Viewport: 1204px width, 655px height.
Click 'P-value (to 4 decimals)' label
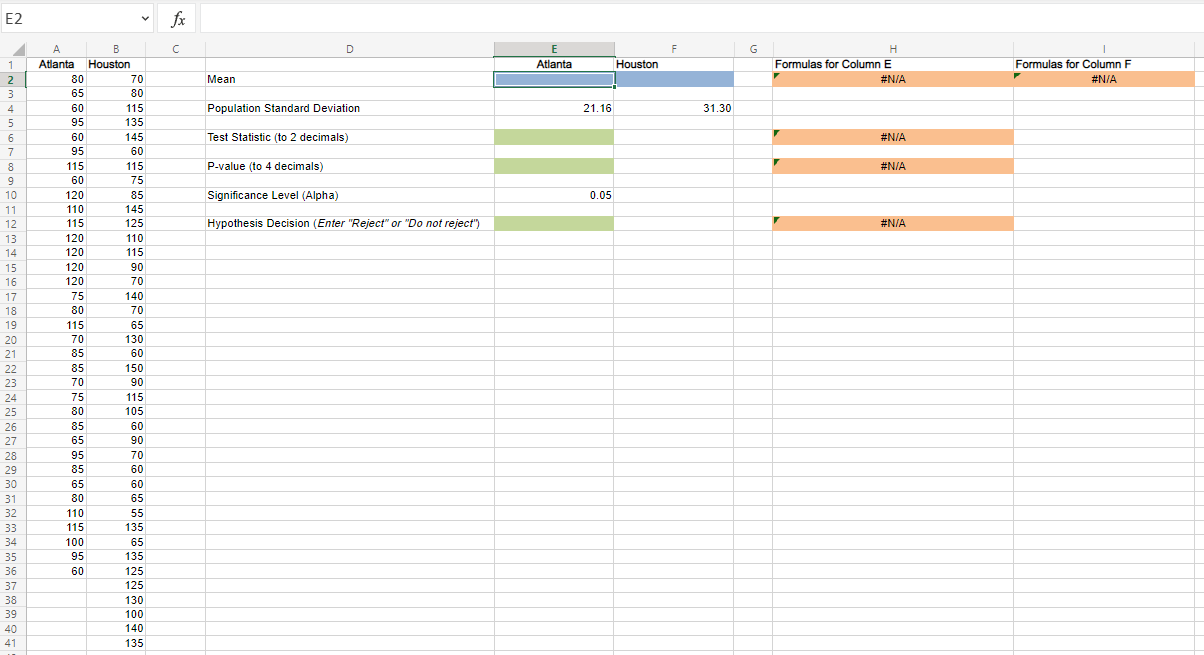(x=265, y=166)
